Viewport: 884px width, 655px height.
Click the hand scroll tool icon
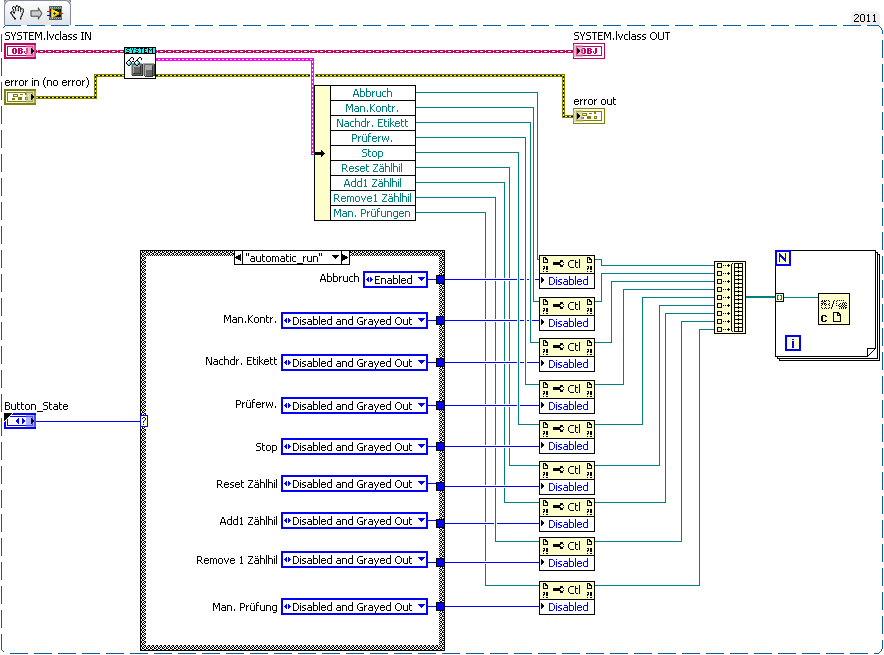[17, 12]
